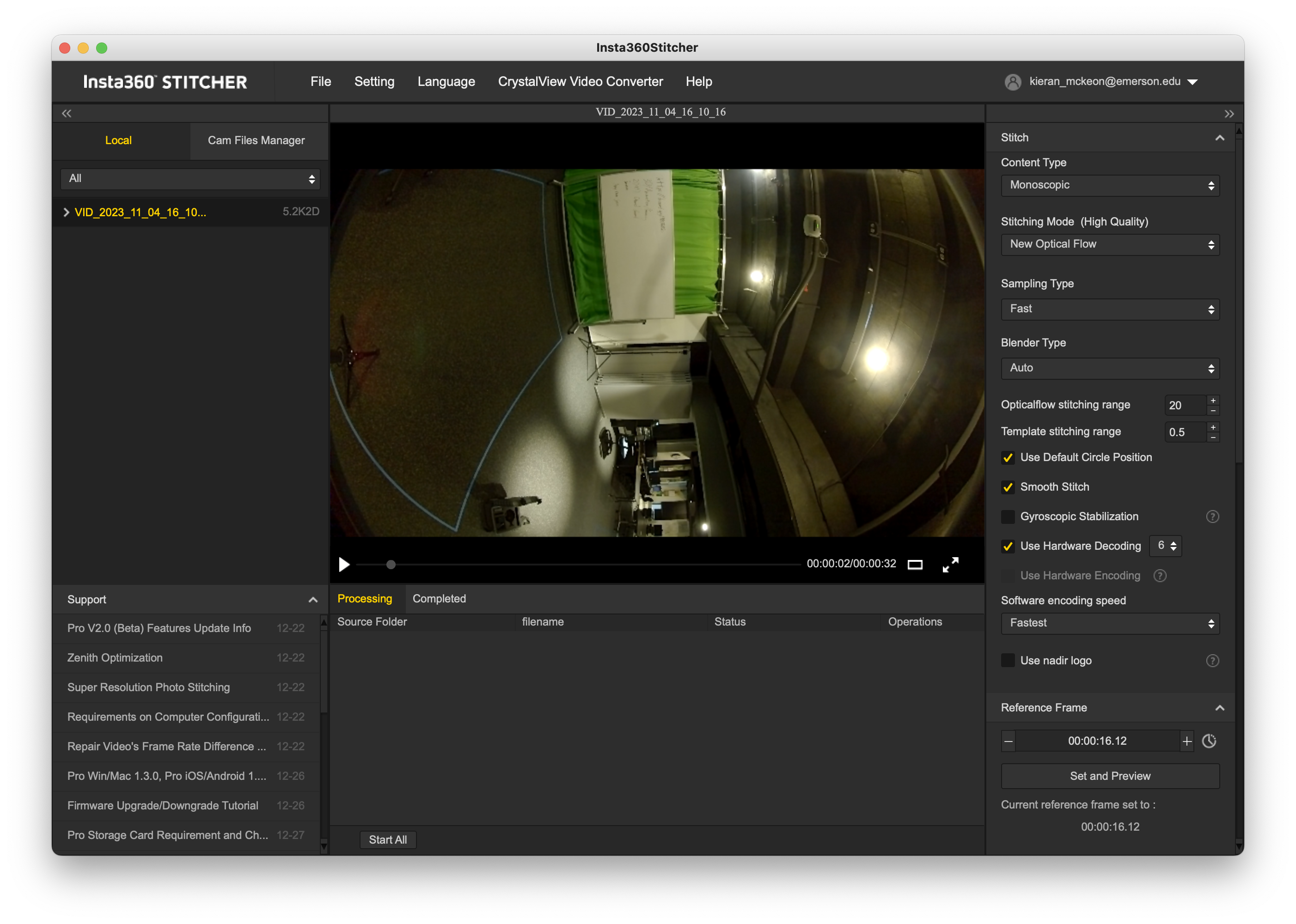Viewport: 1296px width, 924px height.
Task: Click the video preview image
Action: tap(657, 353)
